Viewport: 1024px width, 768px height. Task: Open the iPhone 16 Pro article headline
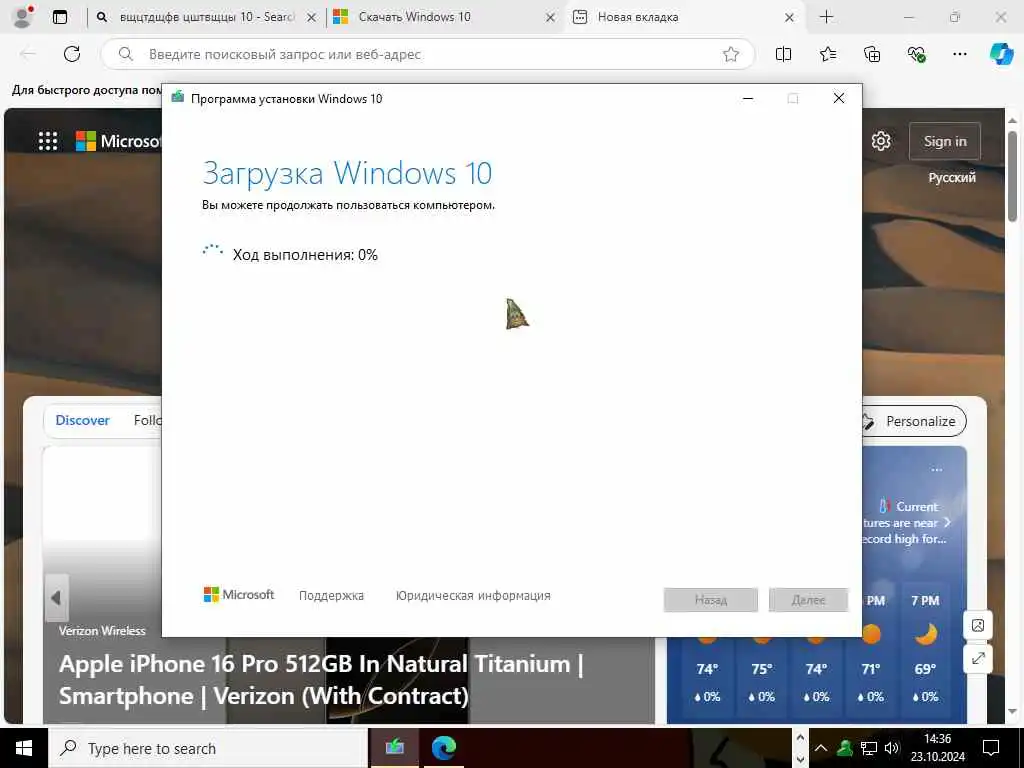[321, 679]
